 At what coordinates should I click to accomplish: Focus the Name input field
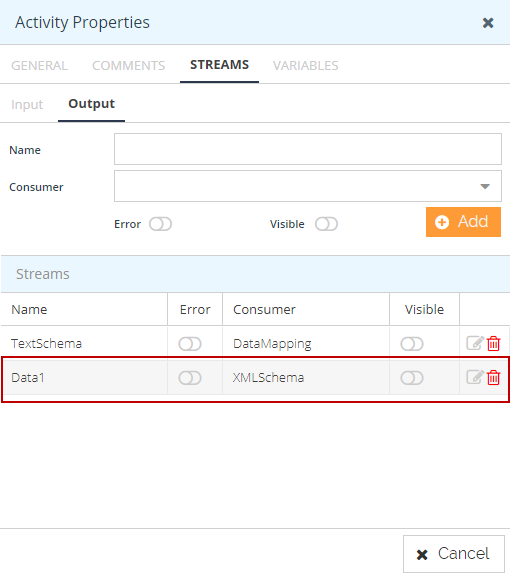click(308, 149)
